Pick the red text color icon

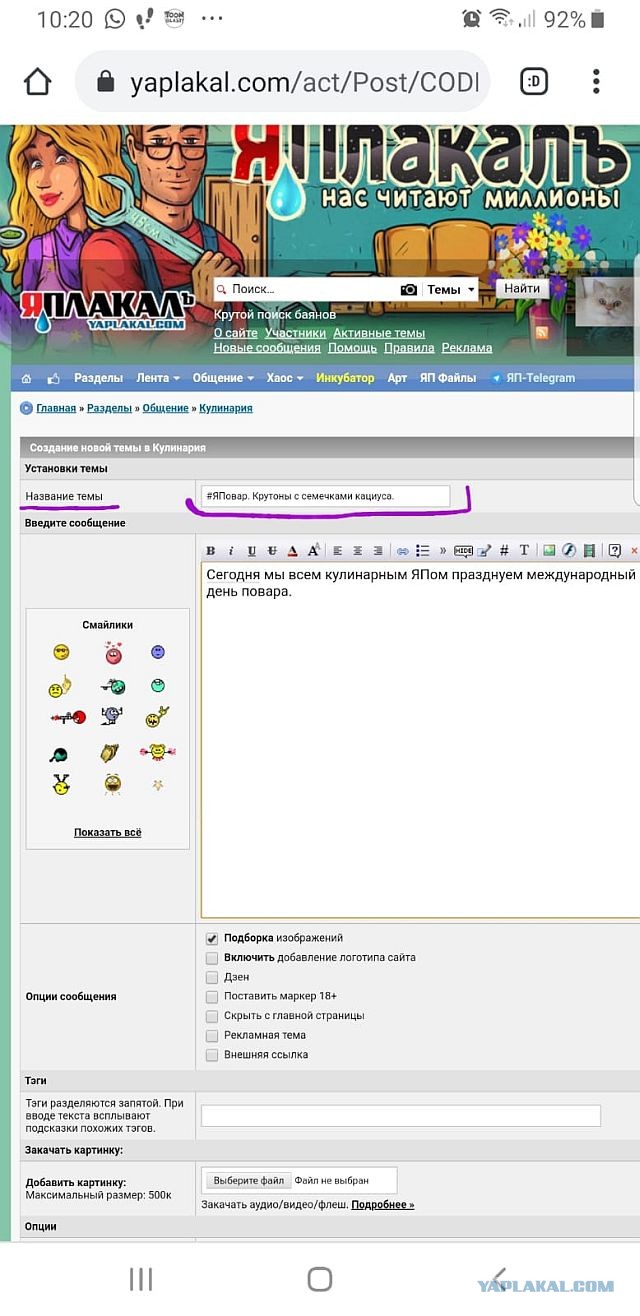(292, 551)
